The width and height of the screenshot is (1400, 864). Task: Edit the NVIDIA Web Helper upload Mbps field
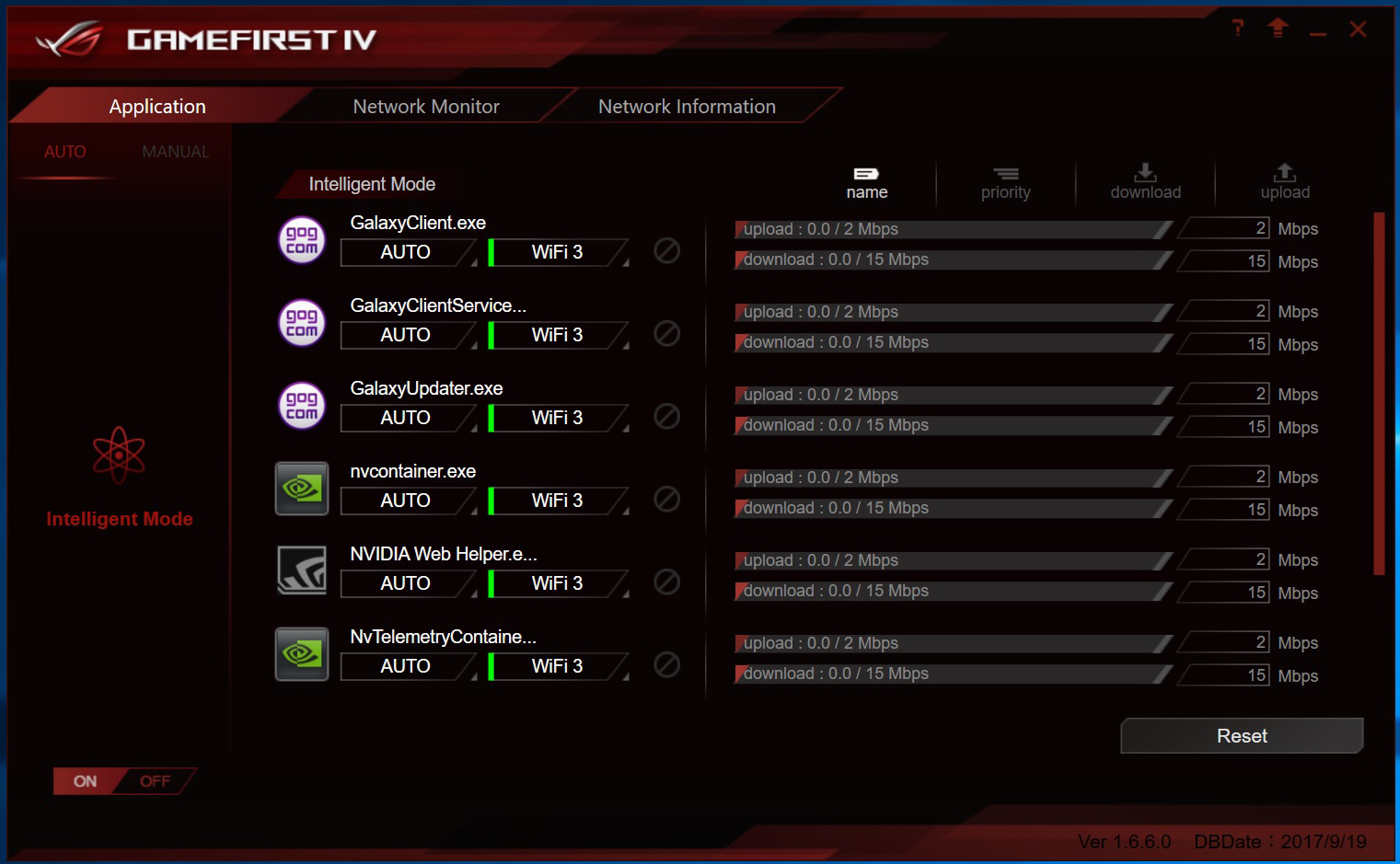[x=1224, y=559]
